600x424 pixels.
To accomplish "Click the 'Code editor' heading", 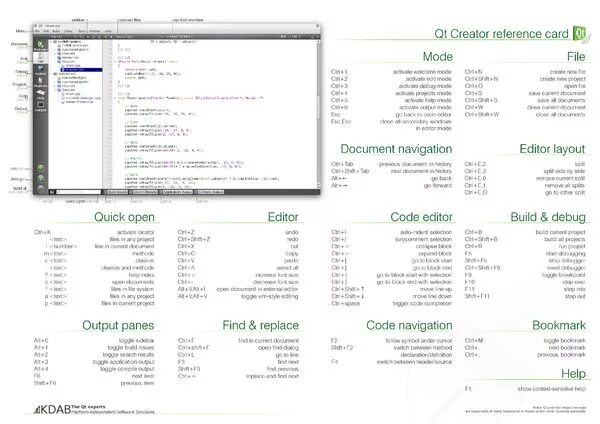I will click(421, 217).
